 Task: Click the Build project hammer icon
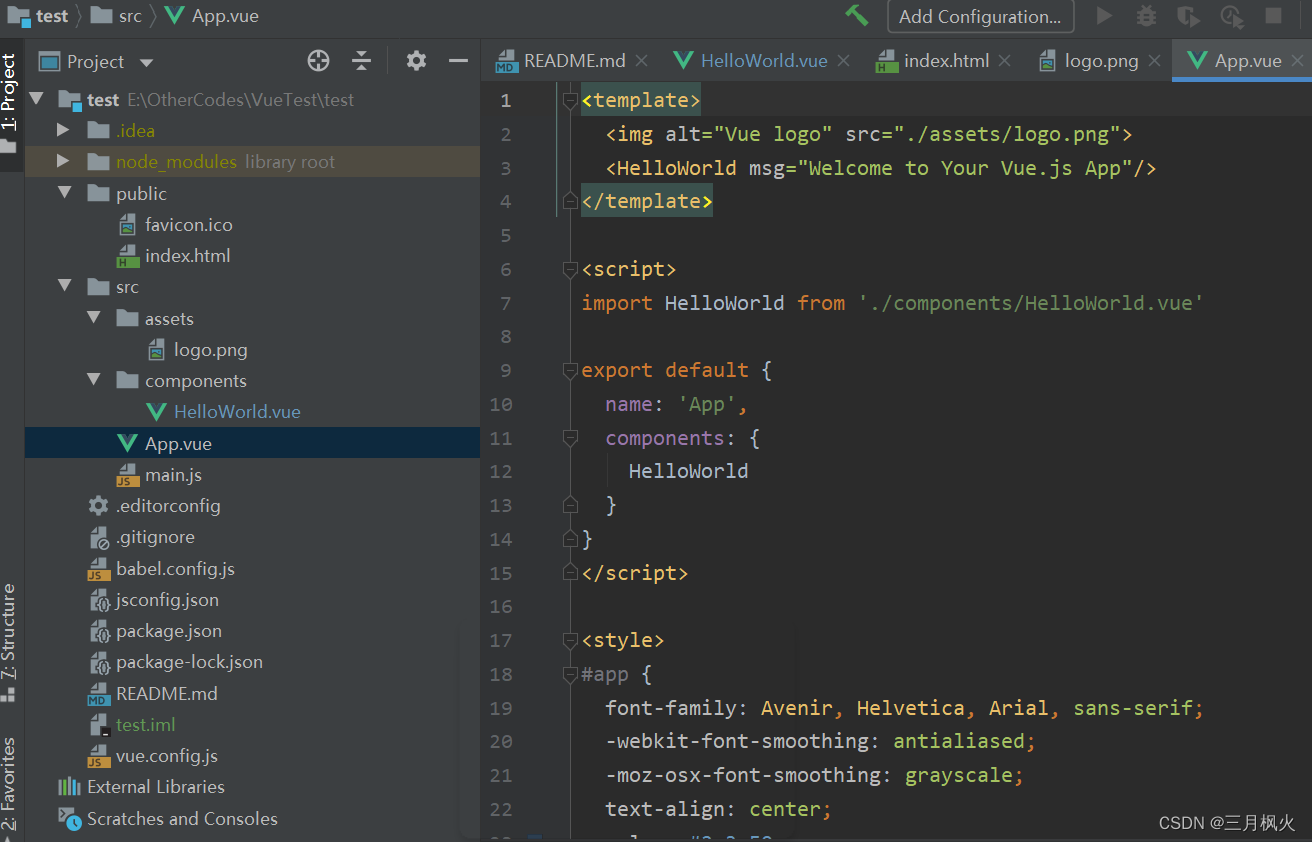[x=856, y=15]
